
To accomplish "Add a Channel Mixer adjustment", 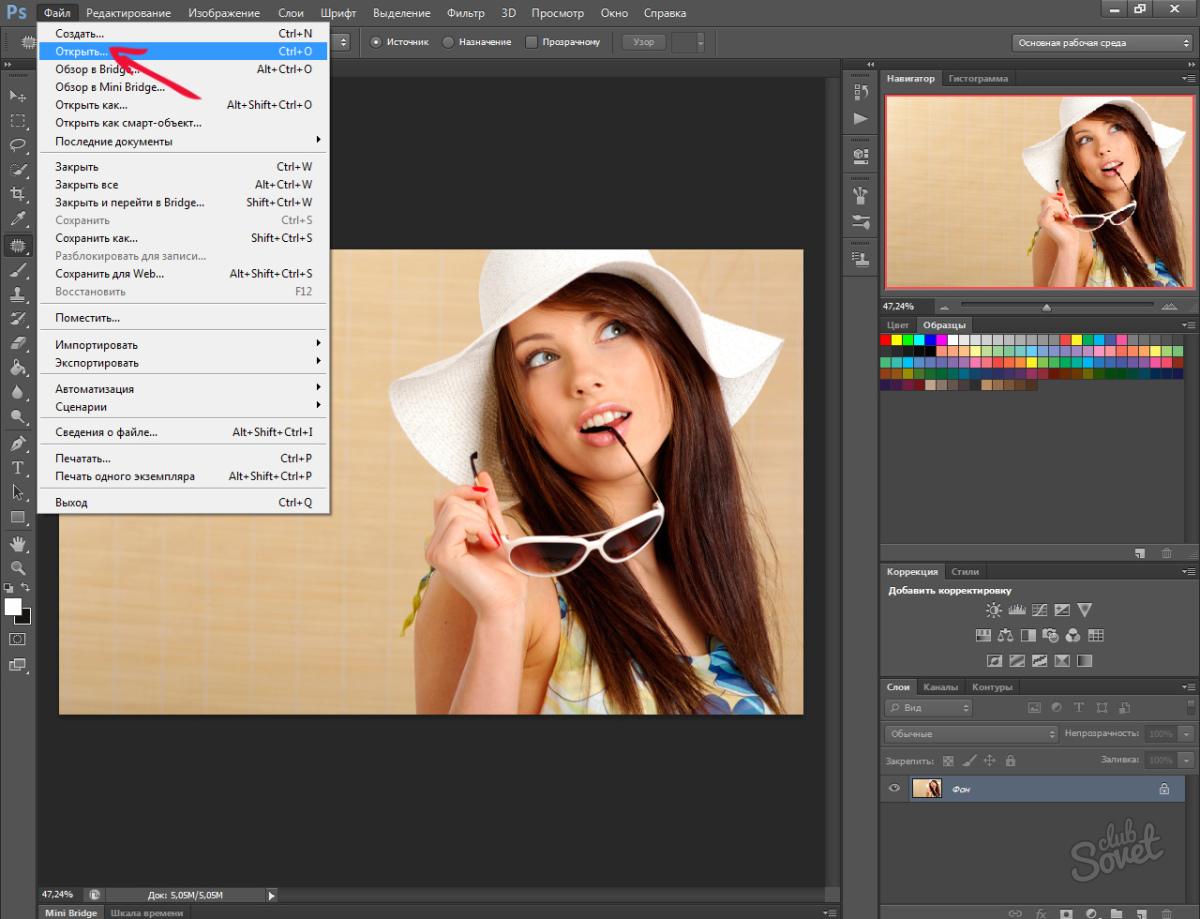I will [1073, 635].
